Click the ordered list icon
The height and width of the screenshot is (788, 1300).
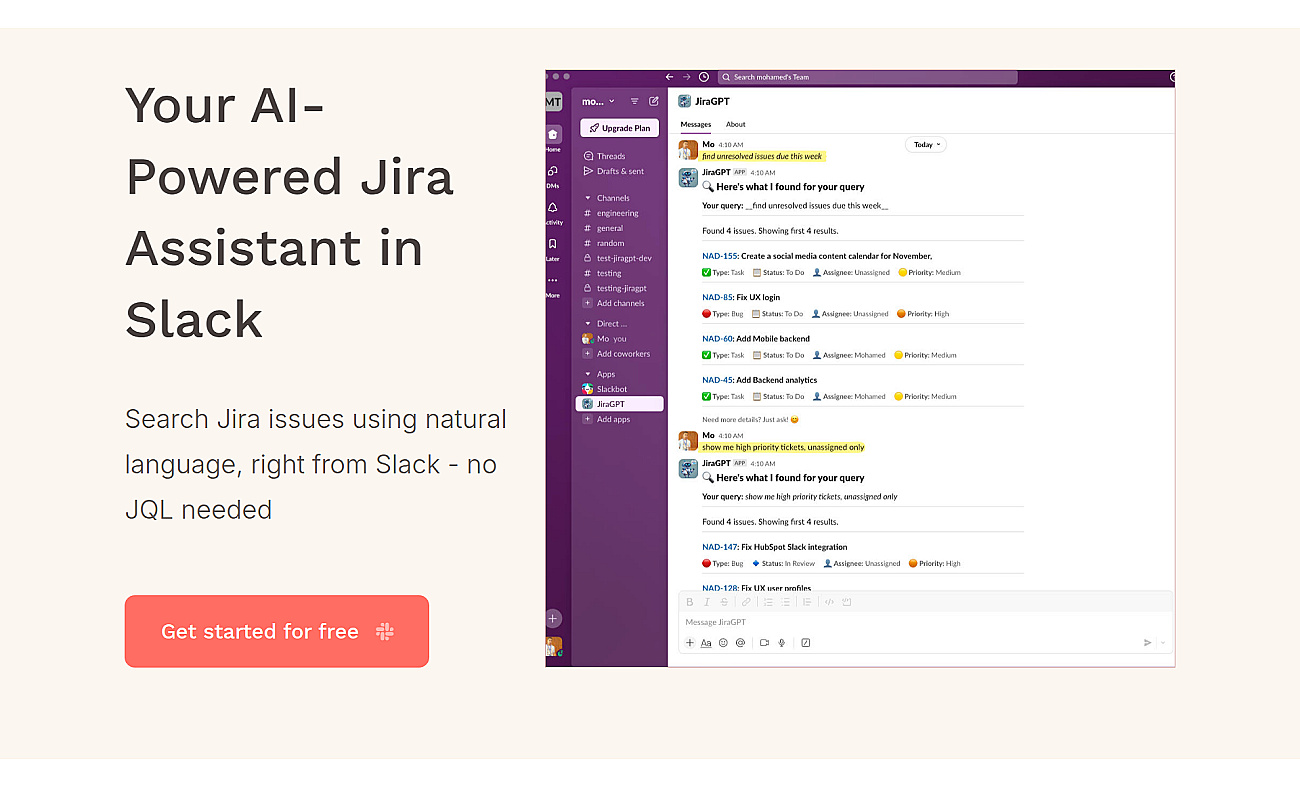(768, 602)
